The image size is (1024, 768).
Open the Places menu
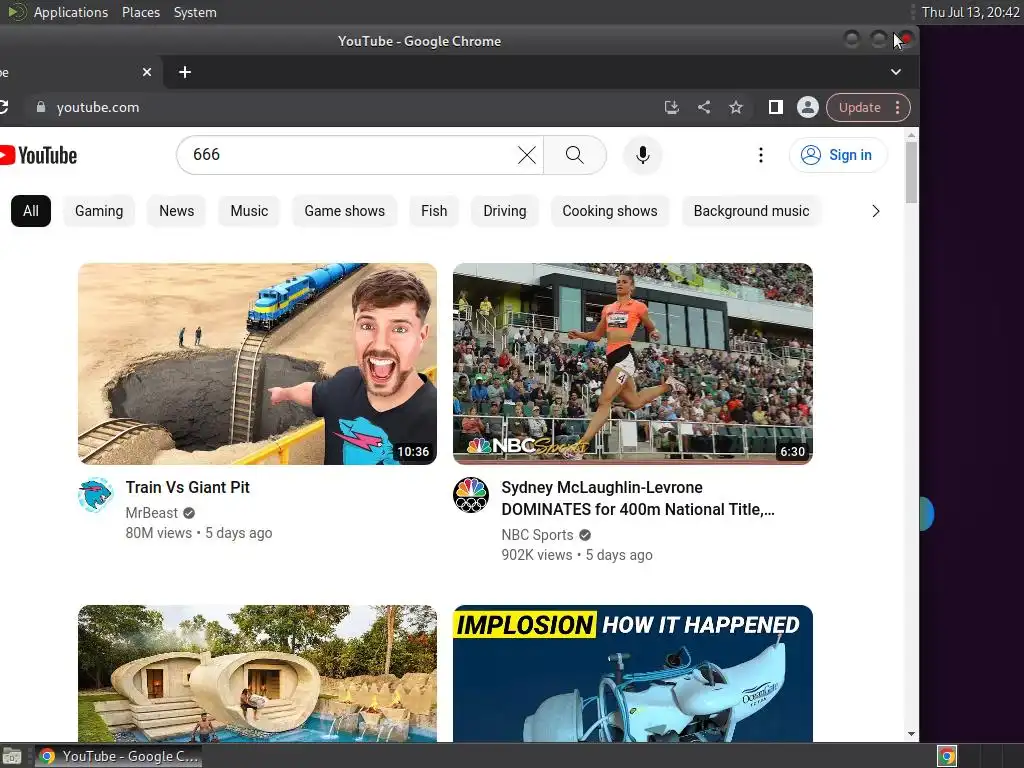pos(140,12)
